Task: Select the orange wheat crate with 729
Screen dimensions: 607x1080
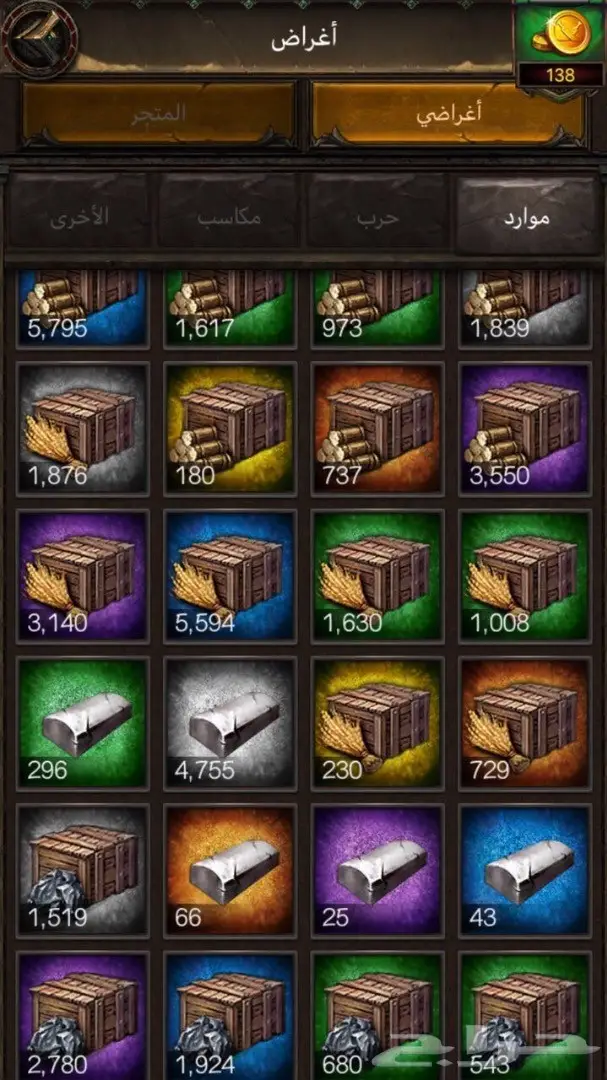Action: coord(525,723)
